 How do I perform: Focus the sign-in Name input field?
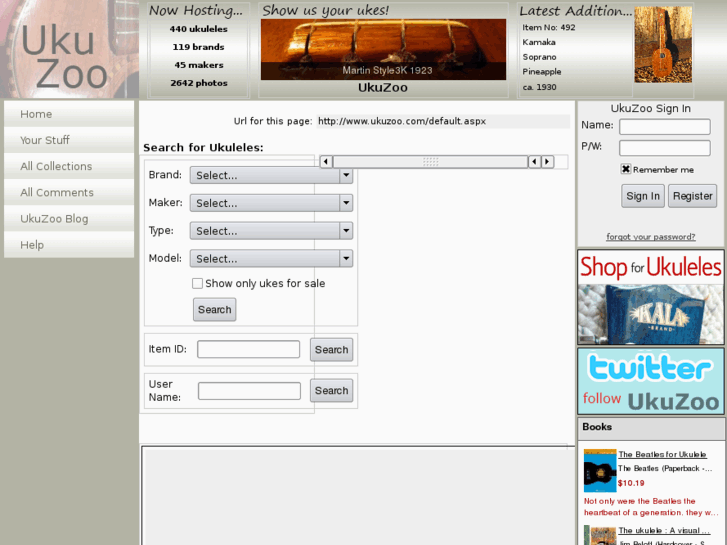665,127
